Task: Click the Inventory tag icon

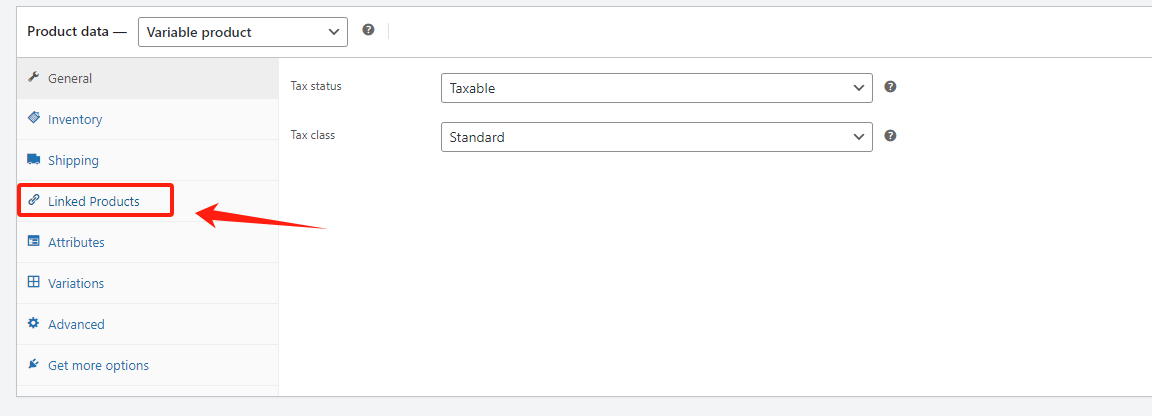Action: [34, 118]
